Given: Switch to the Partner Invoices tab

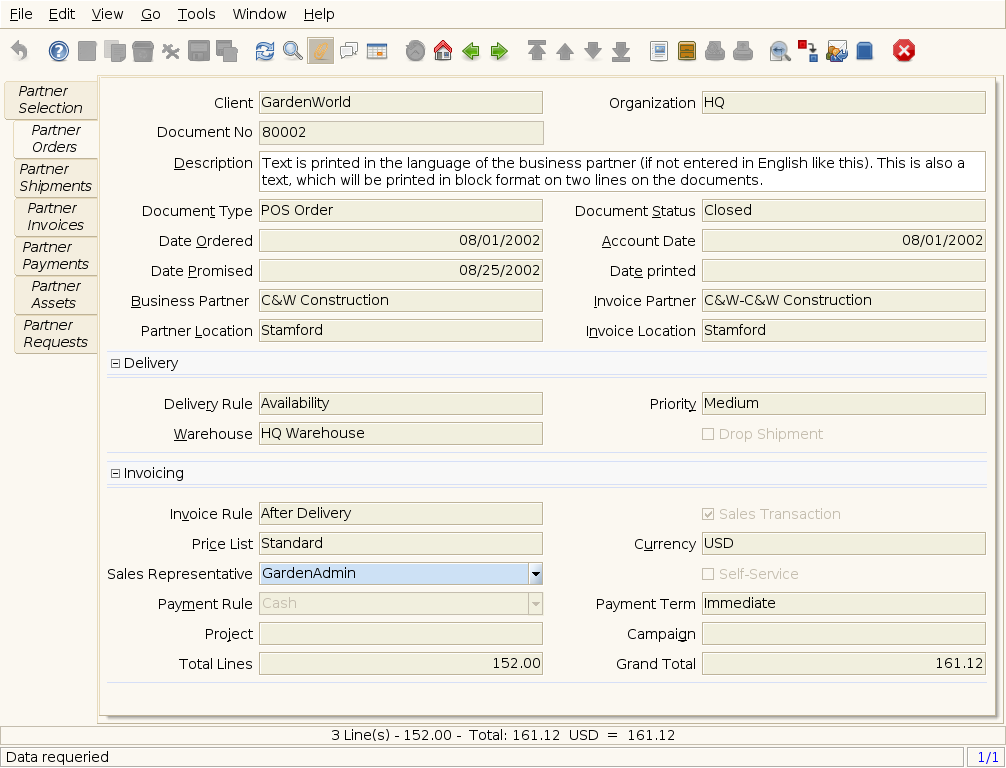Looking at the screenshot, I should (55, 217).
